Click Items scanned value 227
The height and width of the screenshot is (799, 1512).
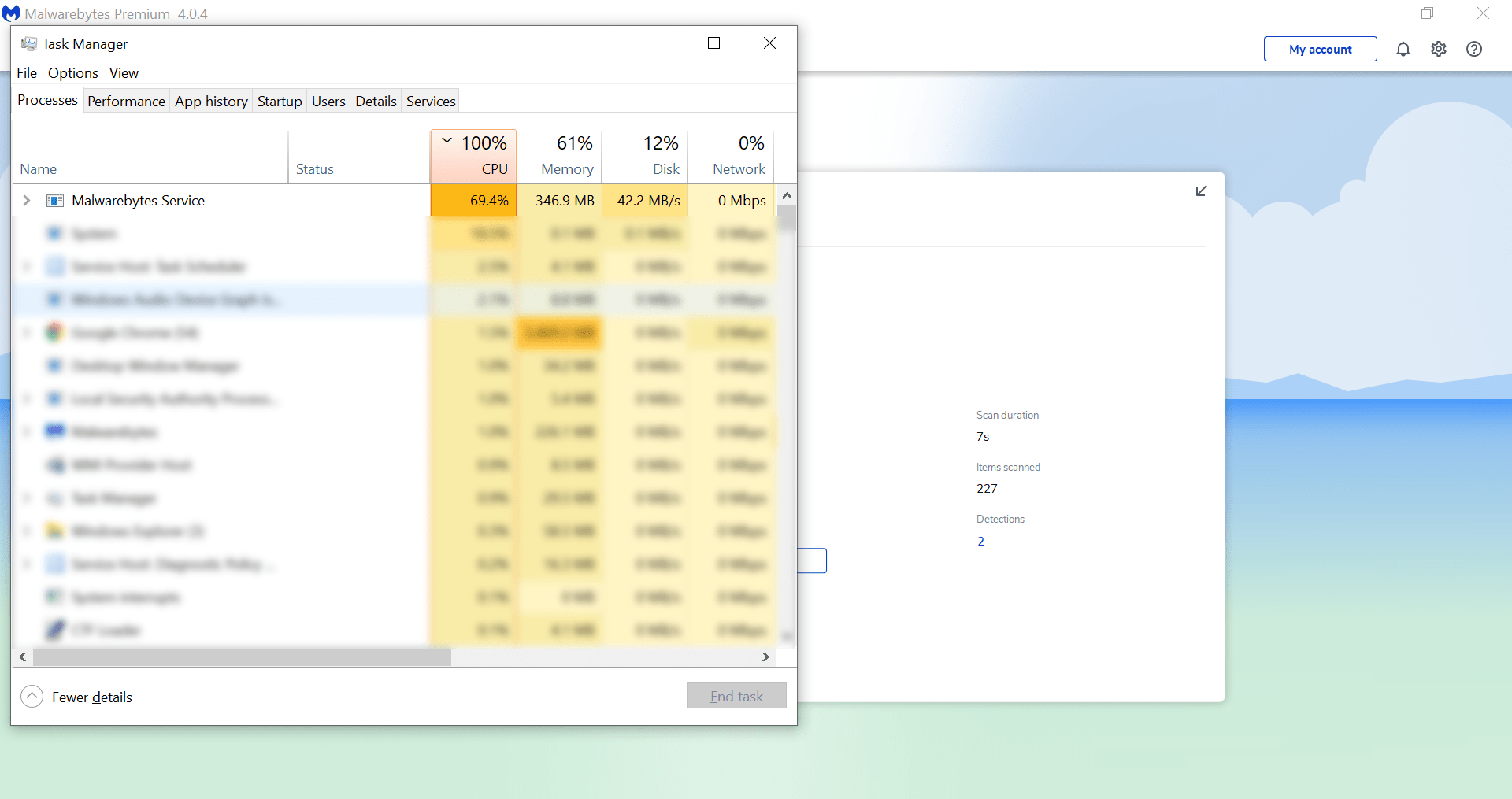(987, 488)
